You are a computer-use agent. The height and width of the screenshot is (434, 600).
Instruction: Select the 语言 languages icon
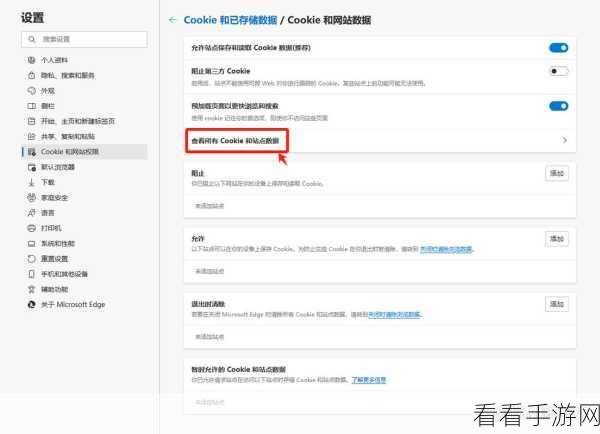32,213
